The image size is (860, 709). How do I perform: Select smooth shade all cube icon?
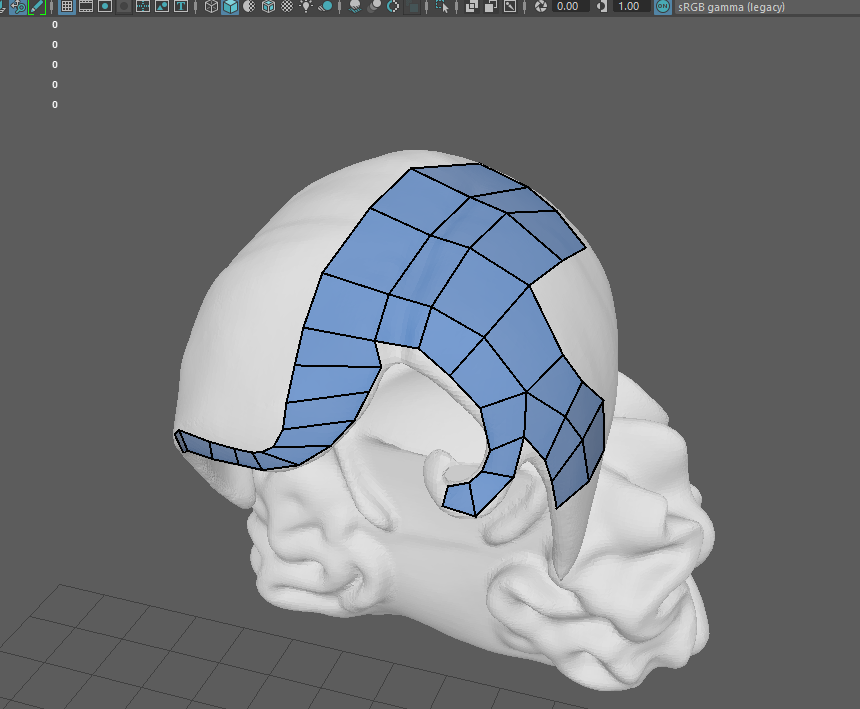pos(230,6)
